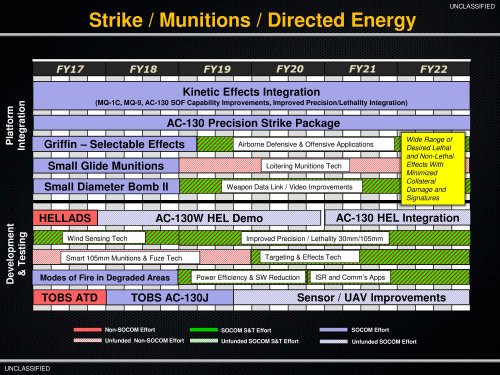
Task: Click the Sensor / UAV Improvements bar
Action: click(352, 297)
